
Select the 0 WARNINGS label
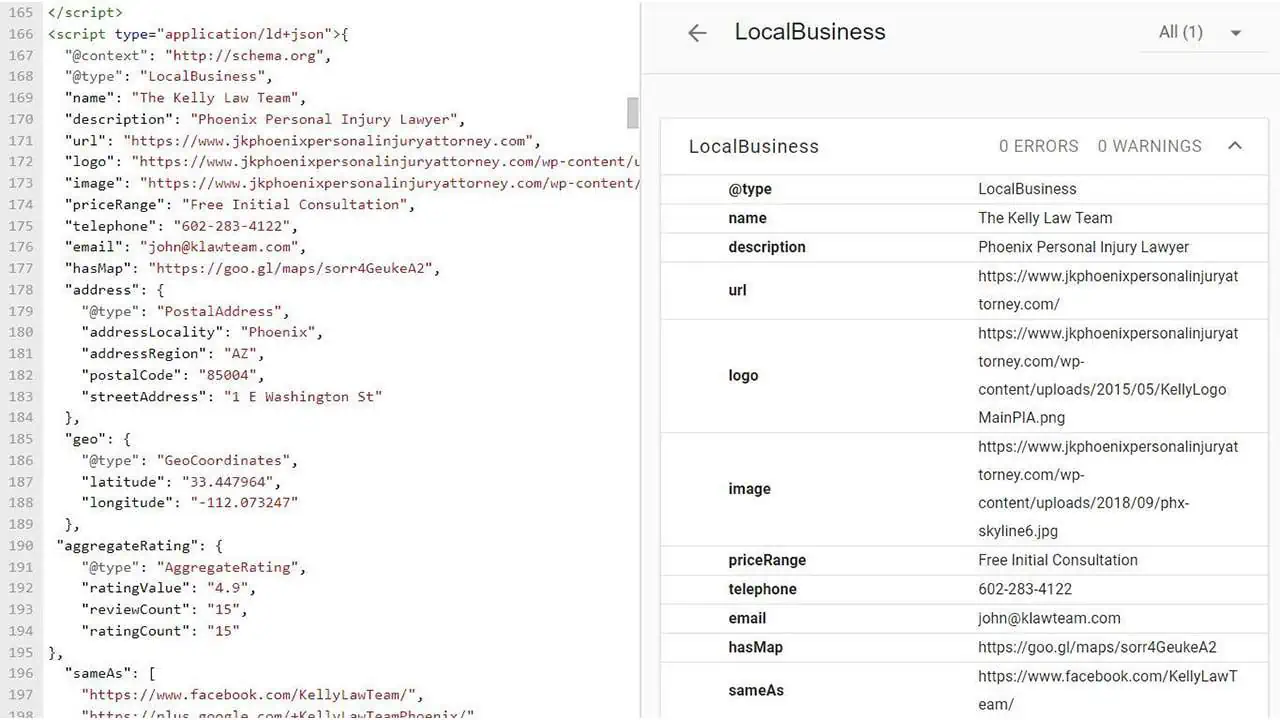click(1150, 146)
